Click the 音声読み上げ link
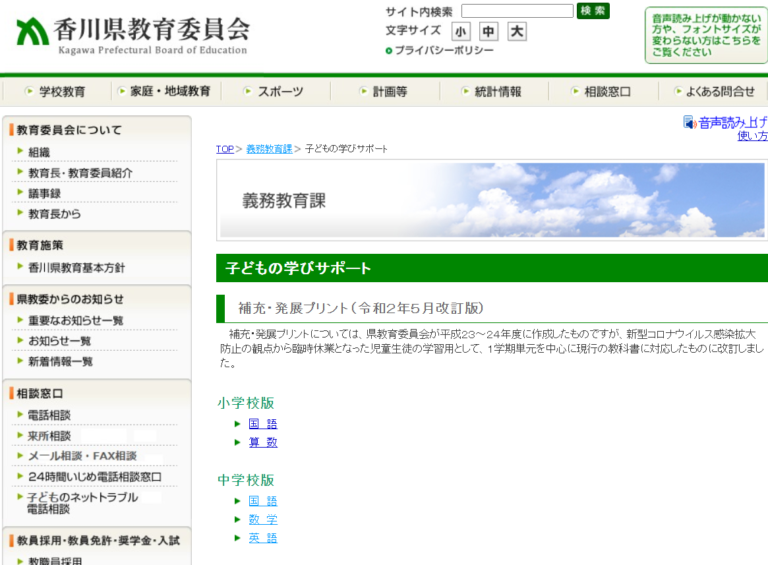 [x=733, y=122]
